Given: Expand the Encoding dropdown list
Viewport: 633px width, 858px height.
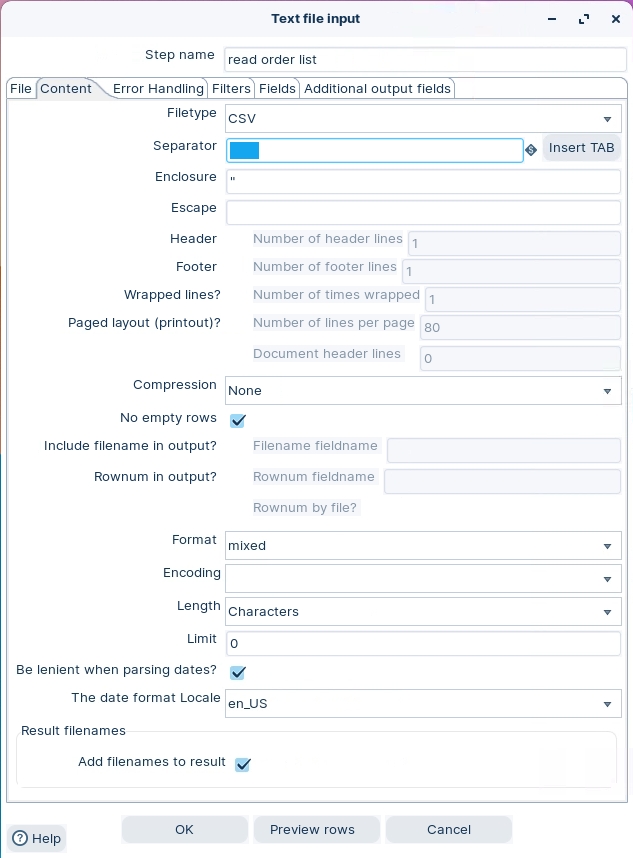Looking at the screenshot, I should pos(607,579).
